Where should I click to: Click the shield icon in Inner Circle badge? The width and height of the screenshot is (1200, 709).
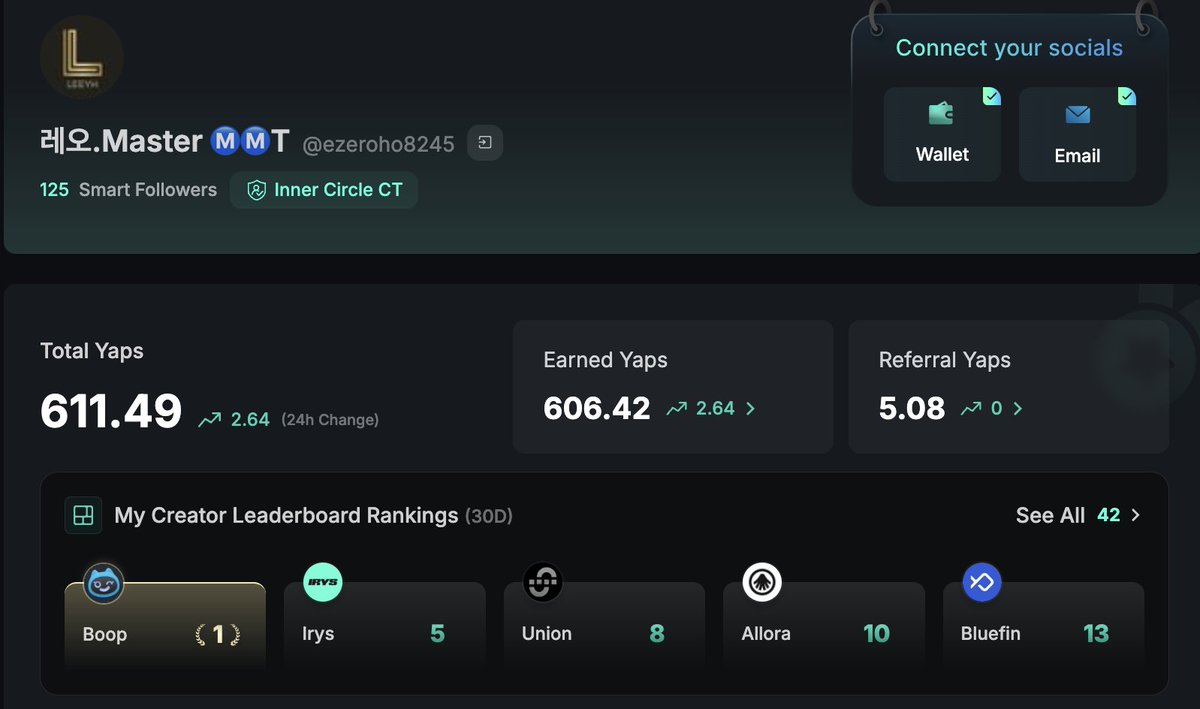[x=257, y=190]
